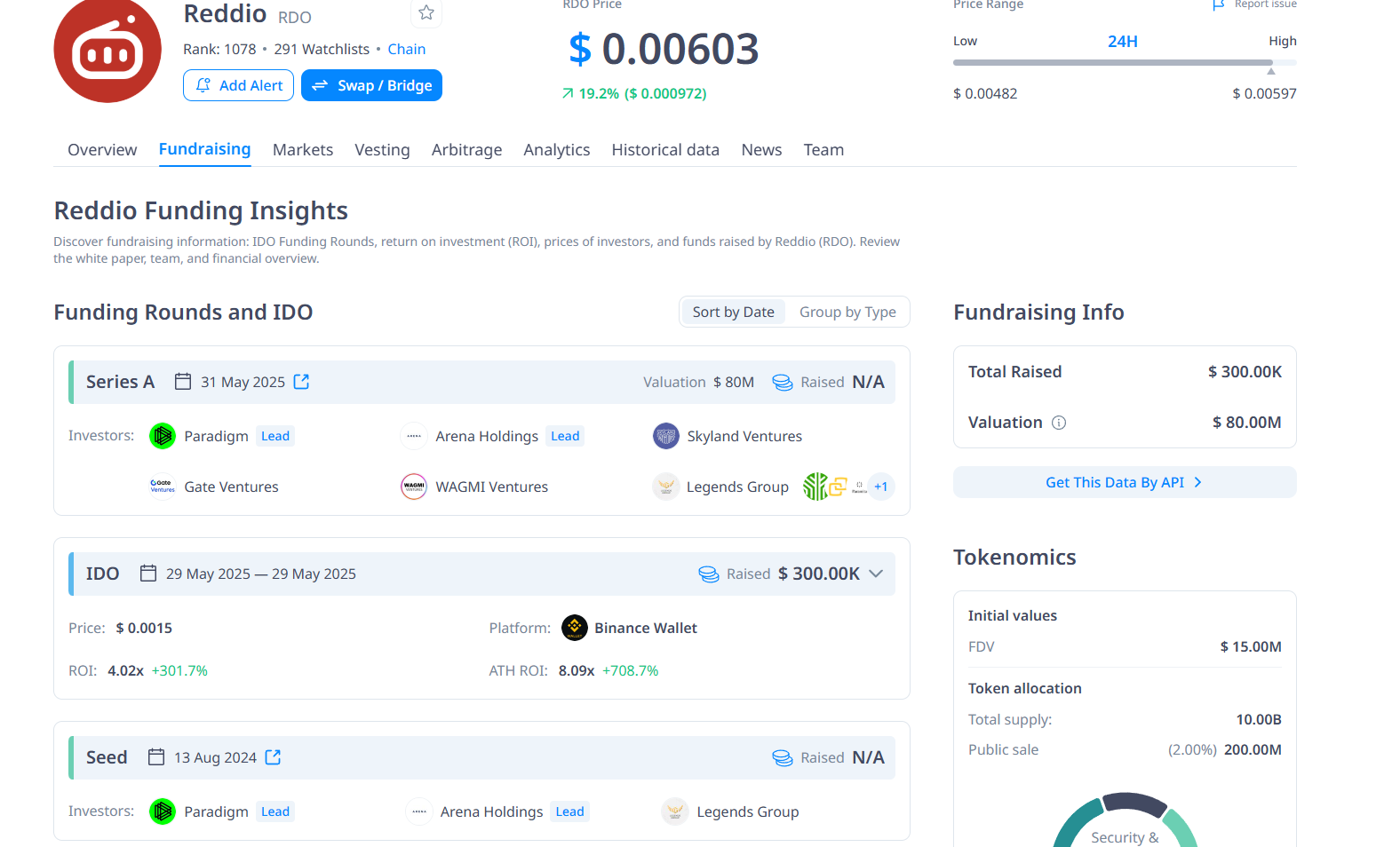This screenshot has height=847, width=1400.
Task: Click the Seed round calendar icon
Action: [156, 757]
